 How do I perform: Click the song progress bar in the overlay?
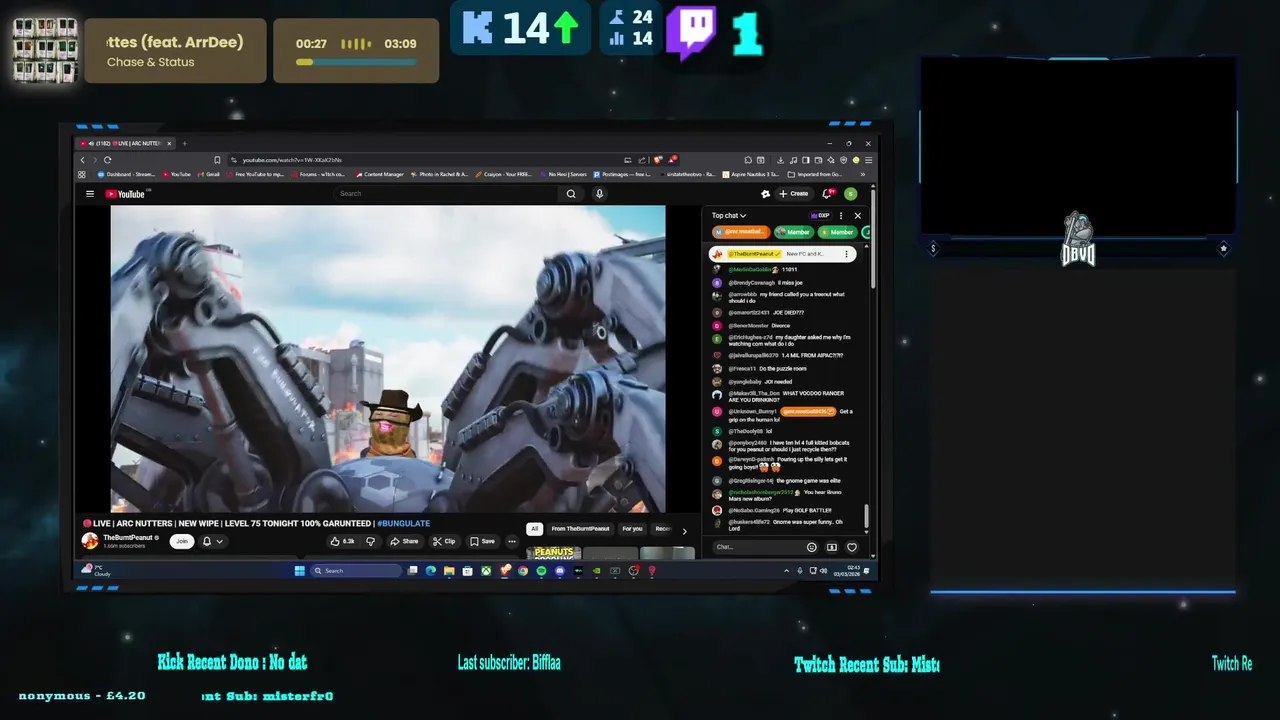(x=356, y=62)
